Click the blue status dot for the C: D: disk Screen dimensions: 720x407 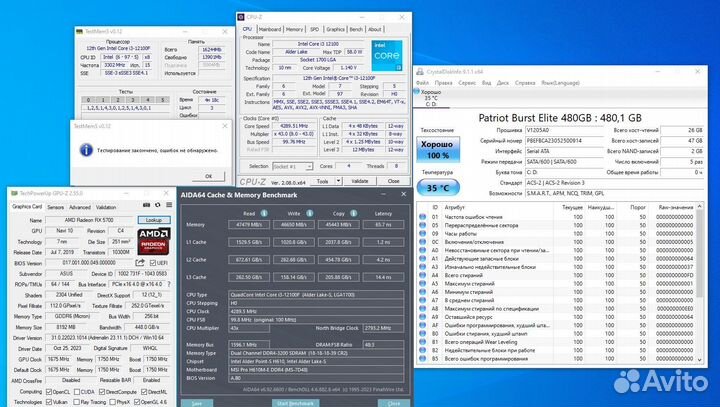point(416,91)
